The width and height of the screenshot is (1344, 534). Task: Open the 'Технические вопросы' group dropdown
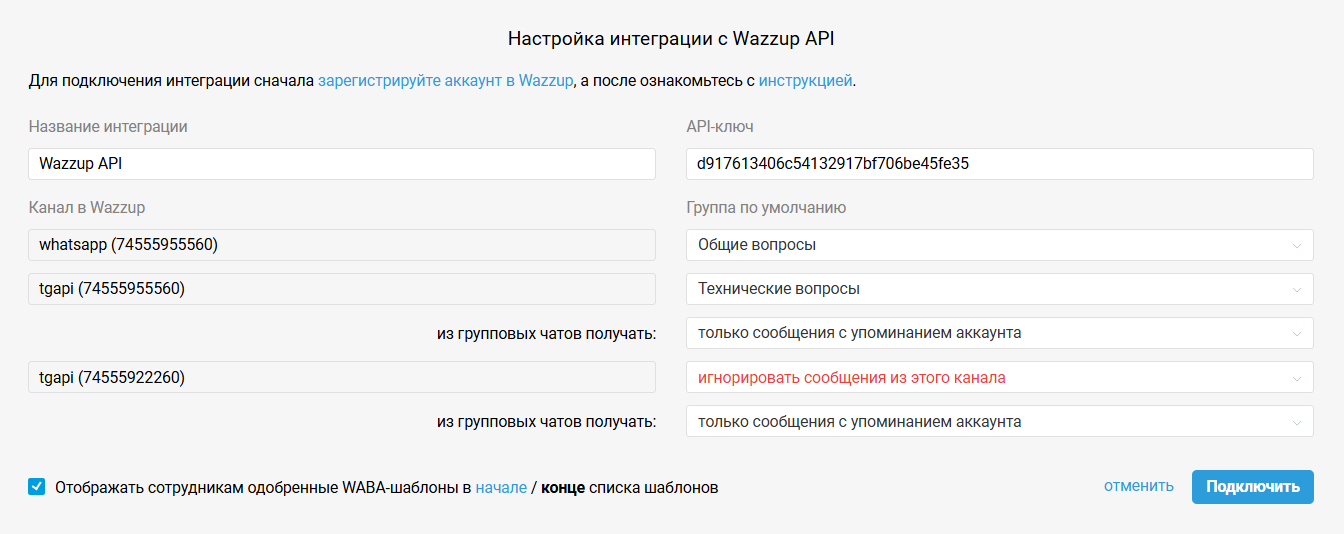click(x=1000, y=289)
